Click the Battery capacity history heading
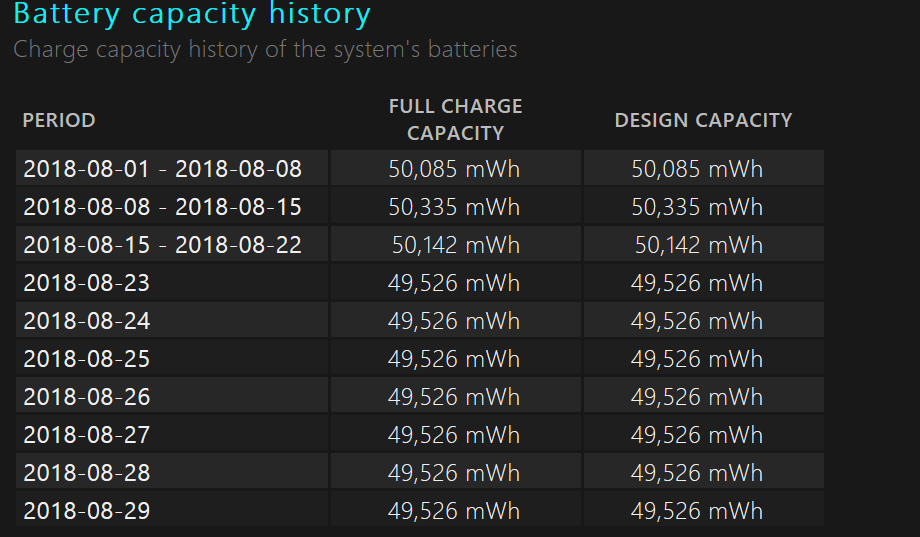Viewport: 920px width, 537px height. click(192, 15)
